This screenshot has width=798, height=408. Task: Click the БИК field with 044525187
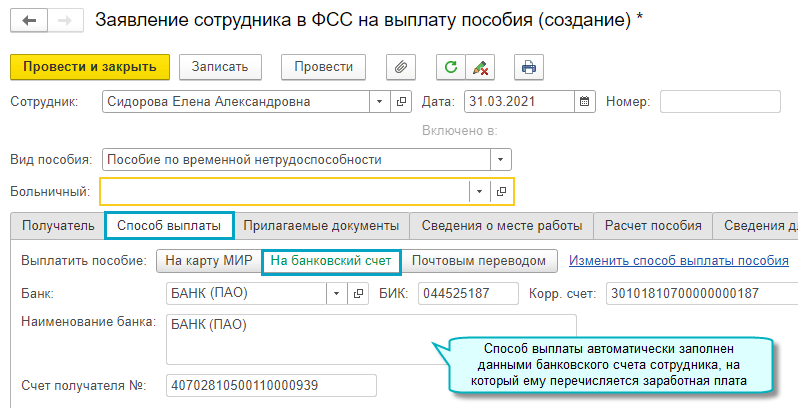(x=468, y=294)
